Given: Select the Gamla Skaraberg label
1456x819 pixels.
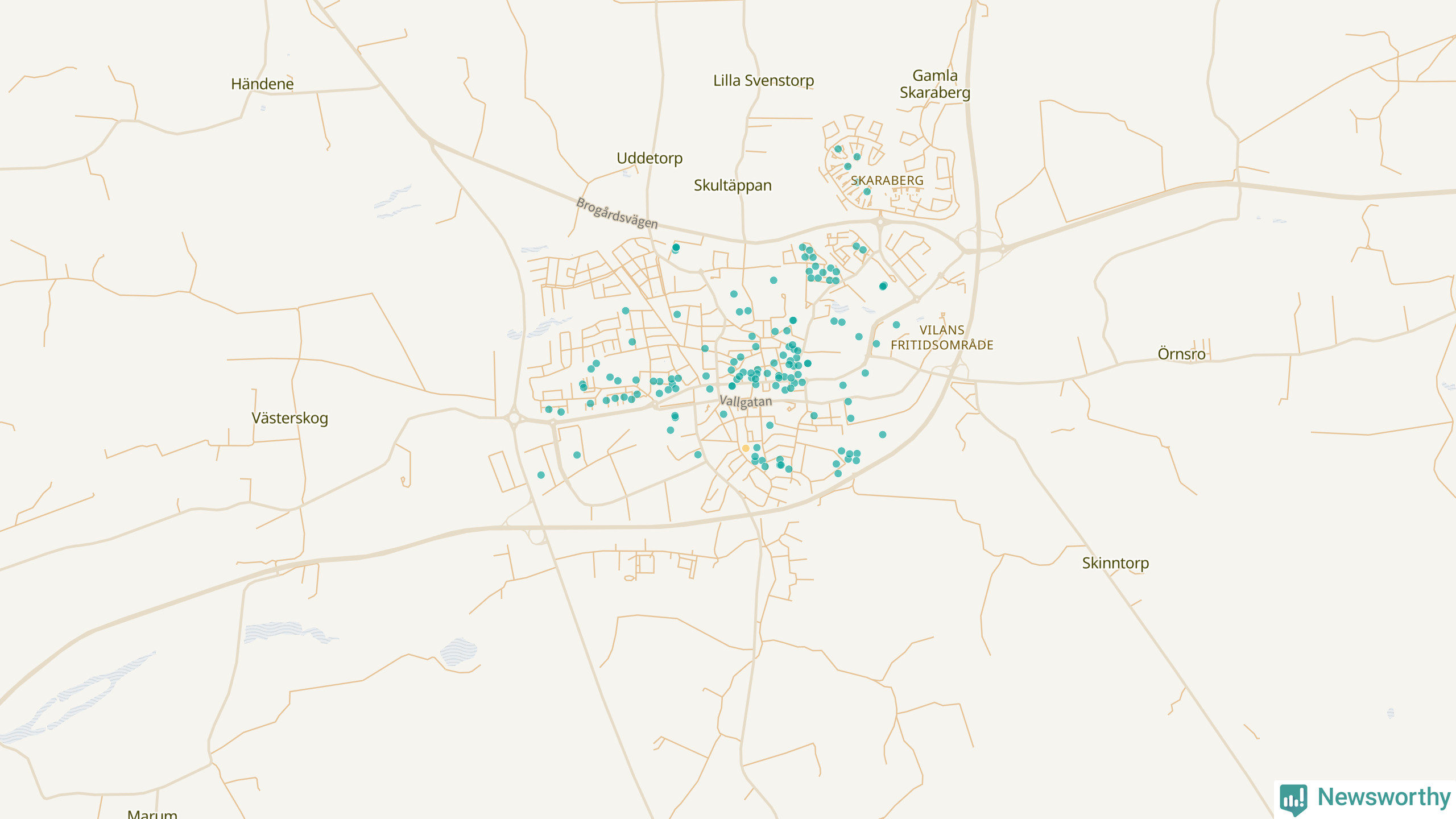Looking at the screenshot, I should click(934, 84).
